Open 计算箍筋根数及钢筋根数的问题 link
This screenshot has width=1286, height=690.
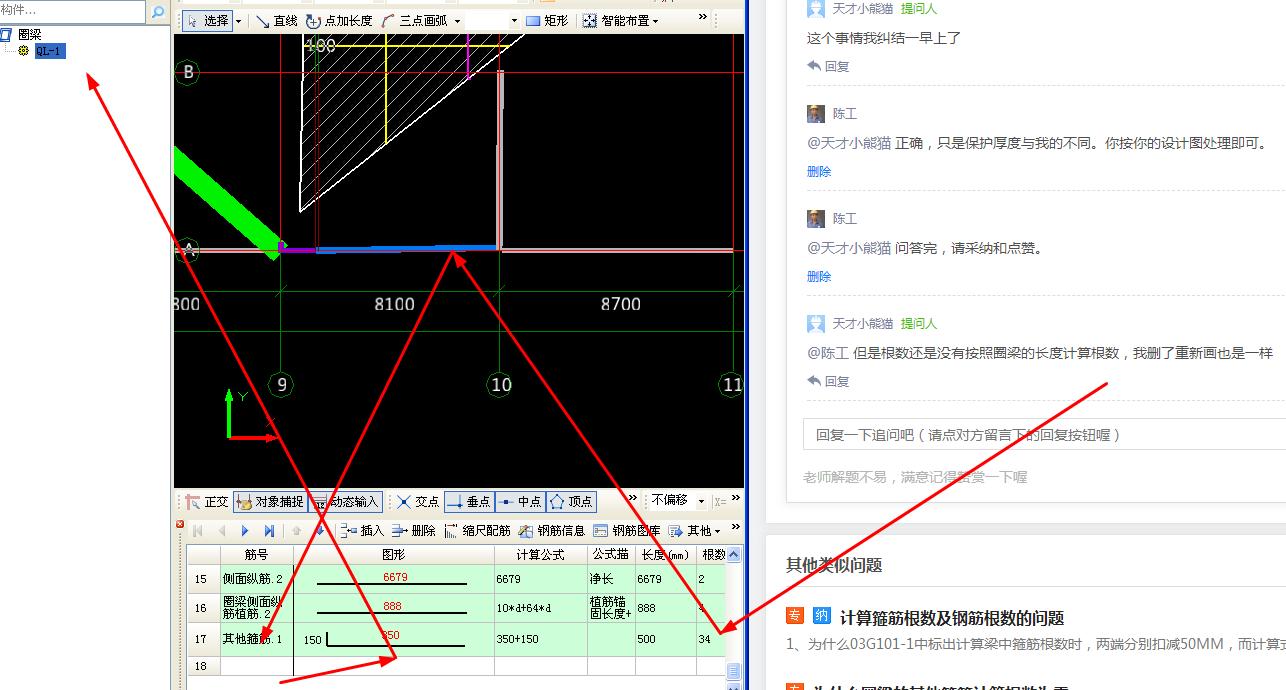click(952, 618)
